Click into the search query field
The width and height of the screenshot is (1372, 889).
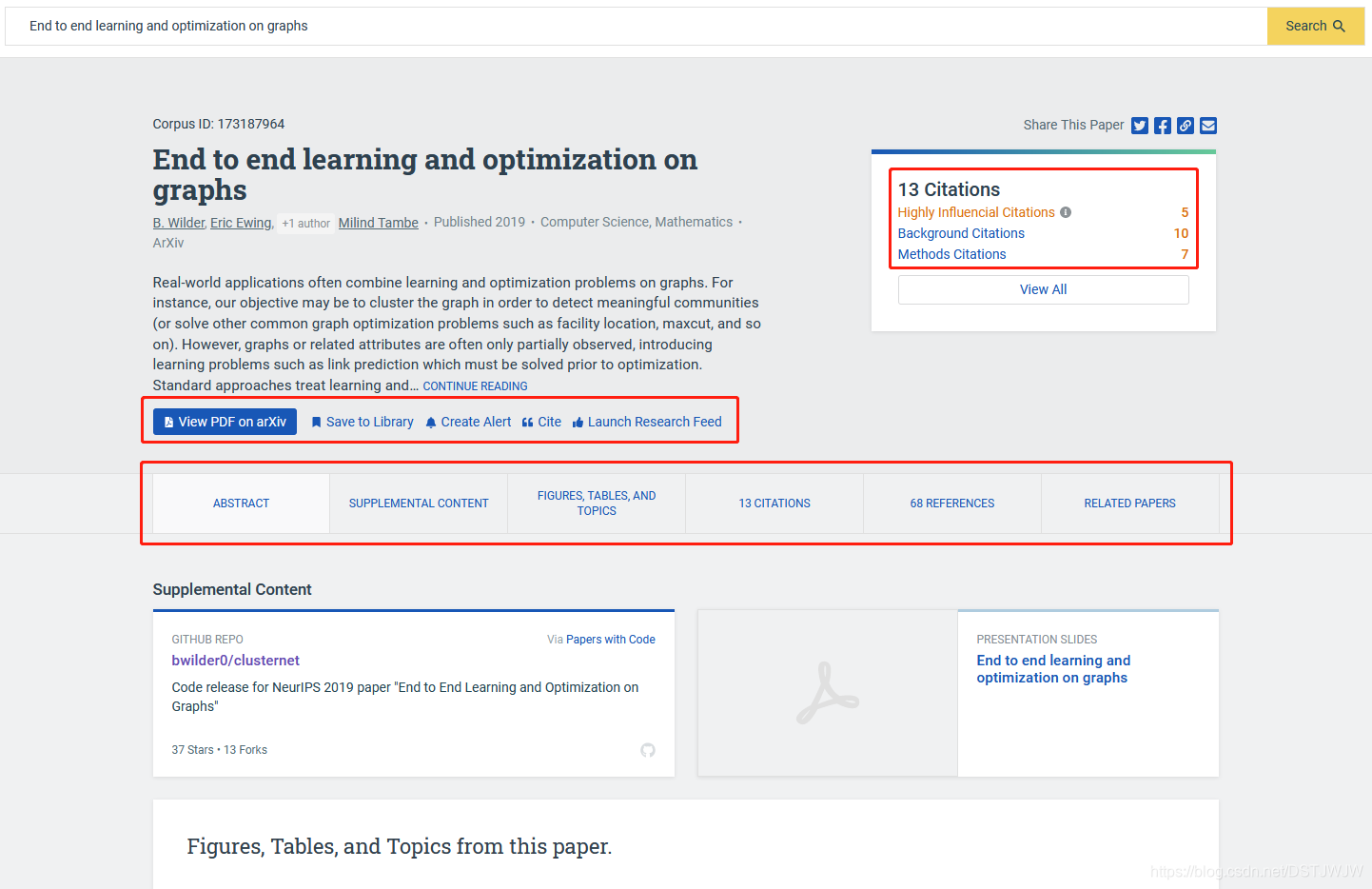tap(636, 26)
